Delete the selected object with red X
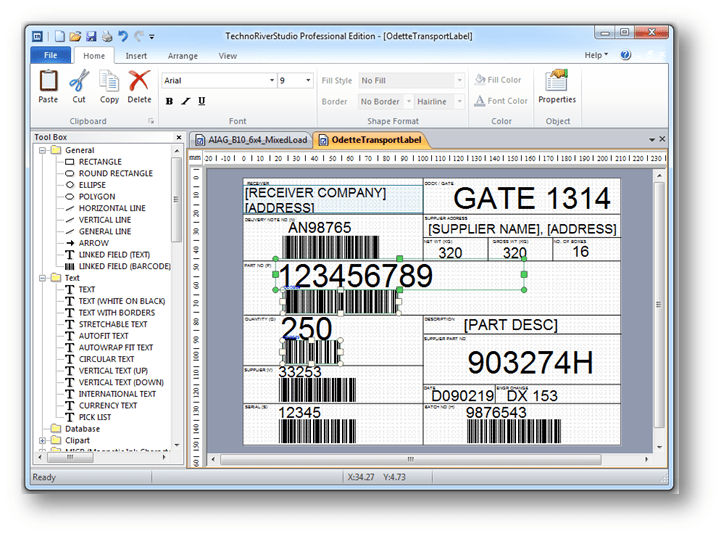The image size is (721, 536). tap(139, 87)
